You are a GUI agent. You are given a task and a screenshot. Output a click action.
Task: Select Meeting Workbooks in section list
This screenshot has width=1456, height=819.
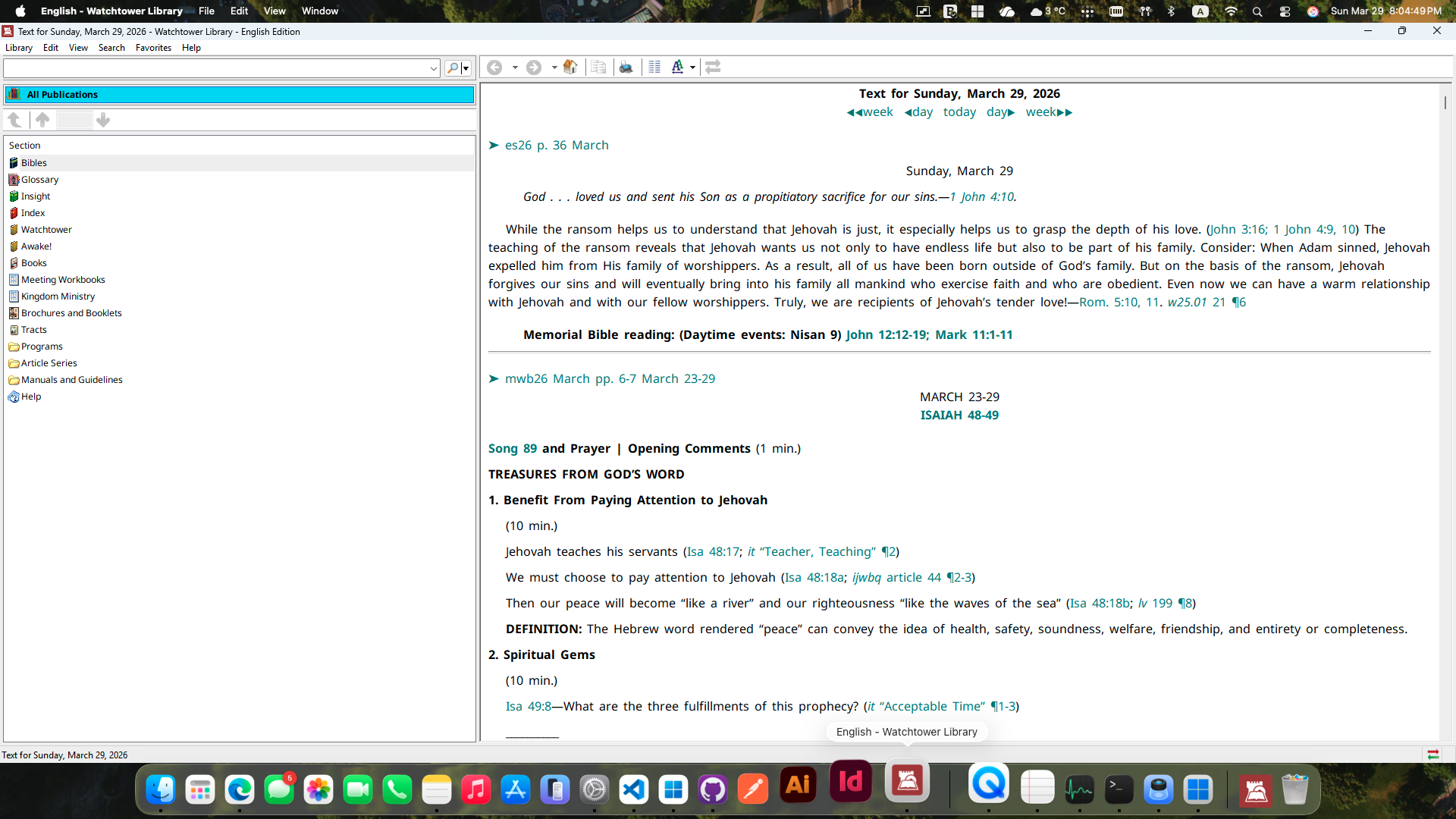click(63, 280)
